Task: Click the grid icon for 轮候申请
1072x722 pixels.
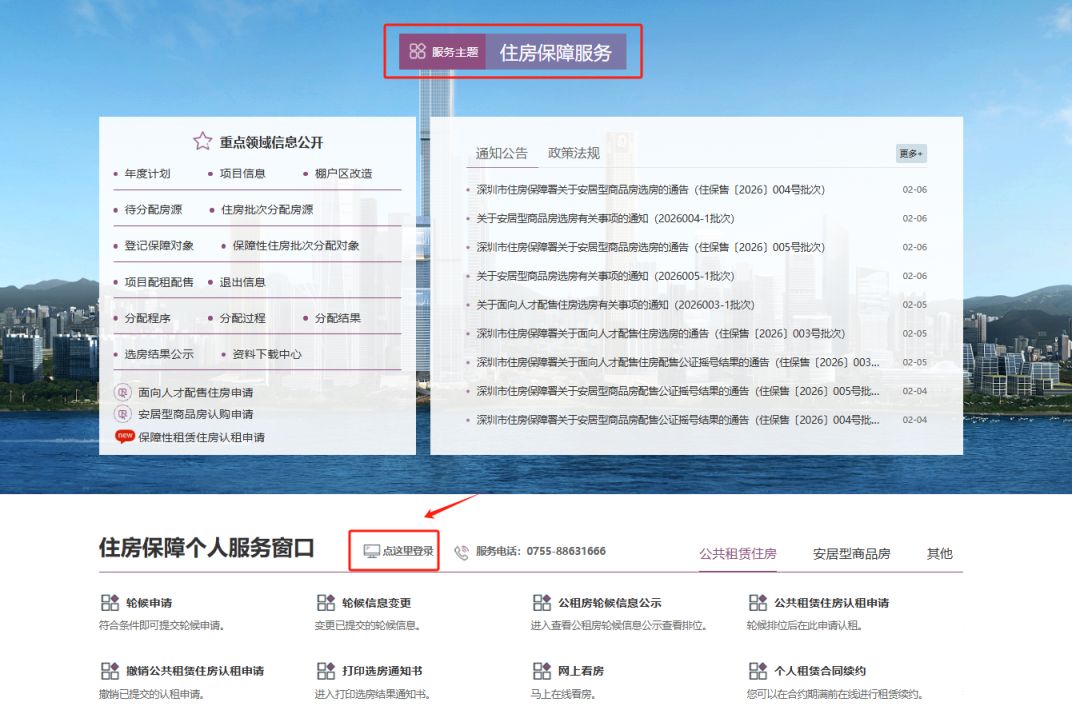Action: [110, 602]
